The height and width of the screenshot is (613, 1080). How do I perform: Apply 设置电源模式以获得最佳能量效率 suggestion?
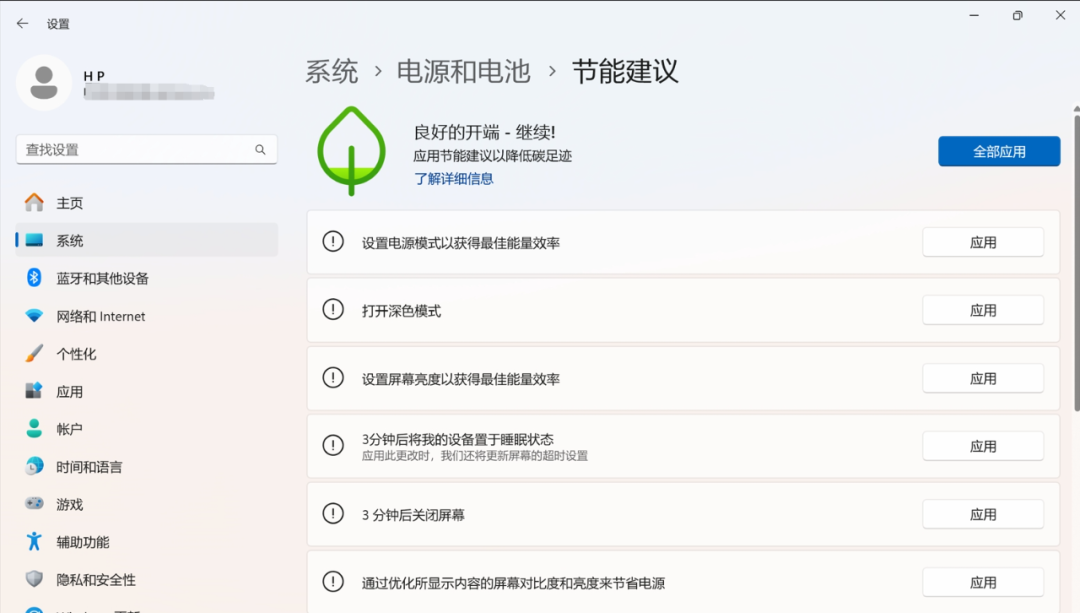click(x=983, y=242)
